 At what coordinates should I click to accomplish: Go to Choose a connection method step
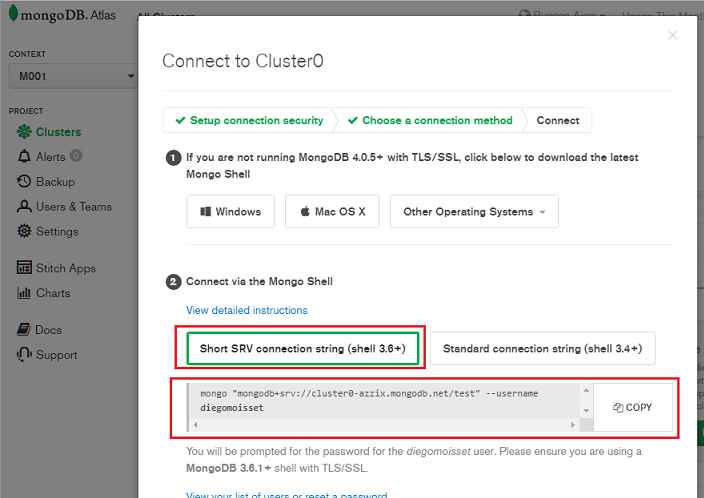point(431,120)
